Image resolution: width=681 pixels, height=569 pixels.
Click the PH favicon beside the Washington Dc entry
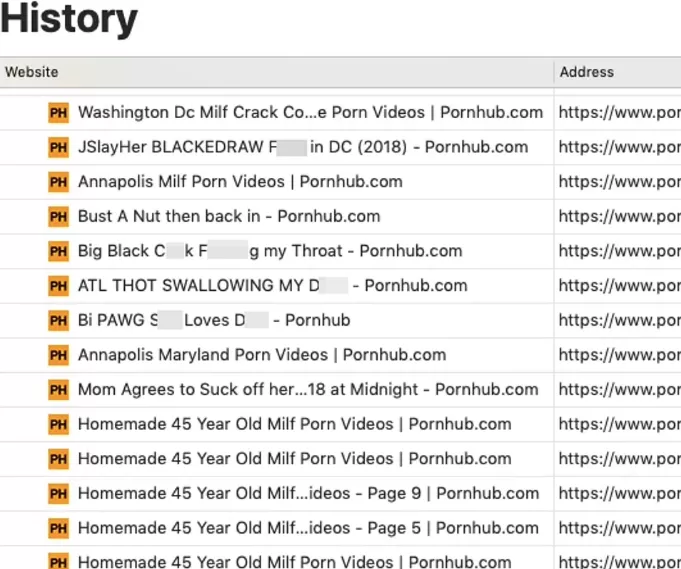tap(58, 113)
